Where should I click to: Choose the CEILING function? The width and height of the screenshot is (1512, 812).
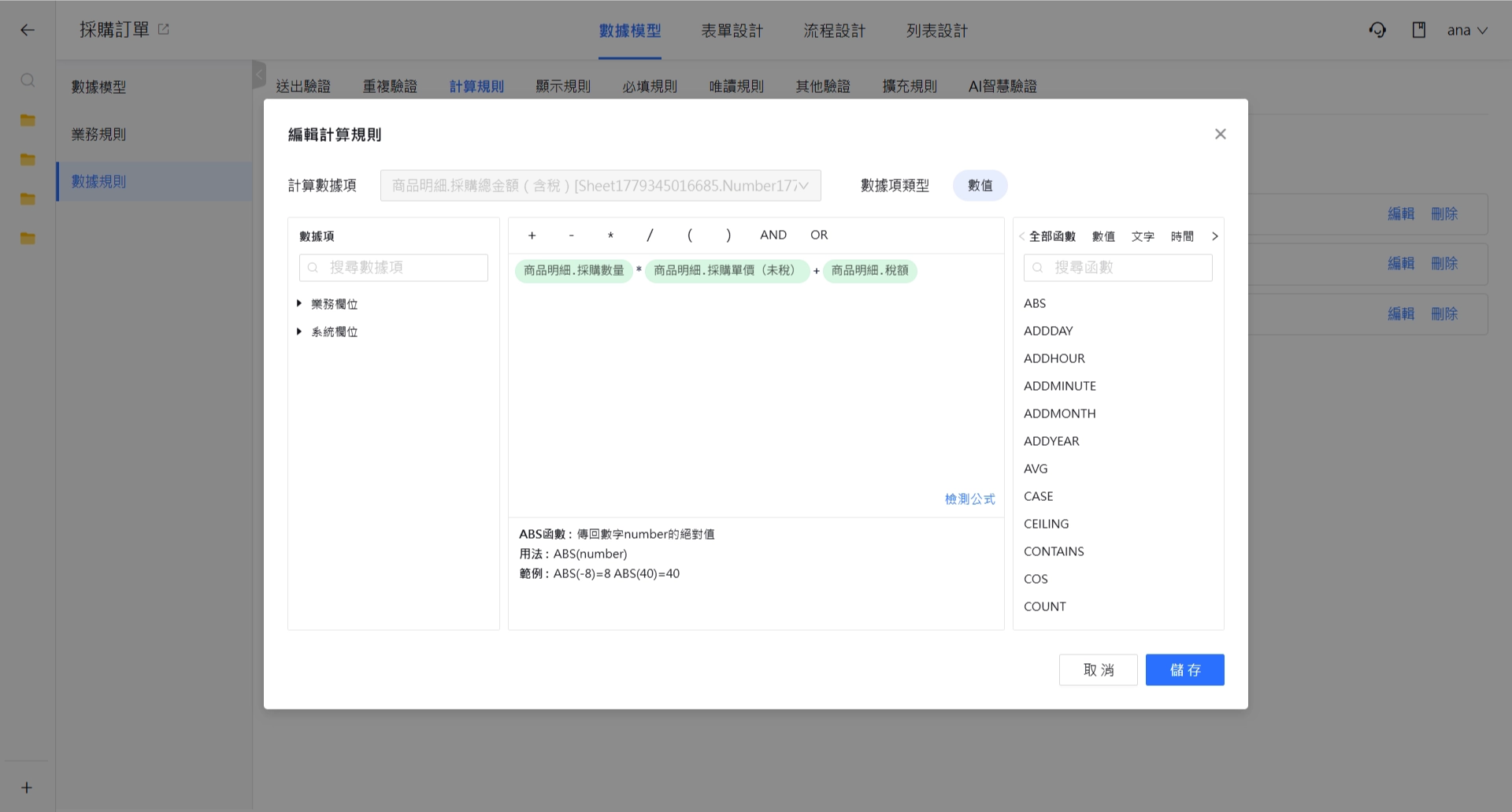point(1047,524)
